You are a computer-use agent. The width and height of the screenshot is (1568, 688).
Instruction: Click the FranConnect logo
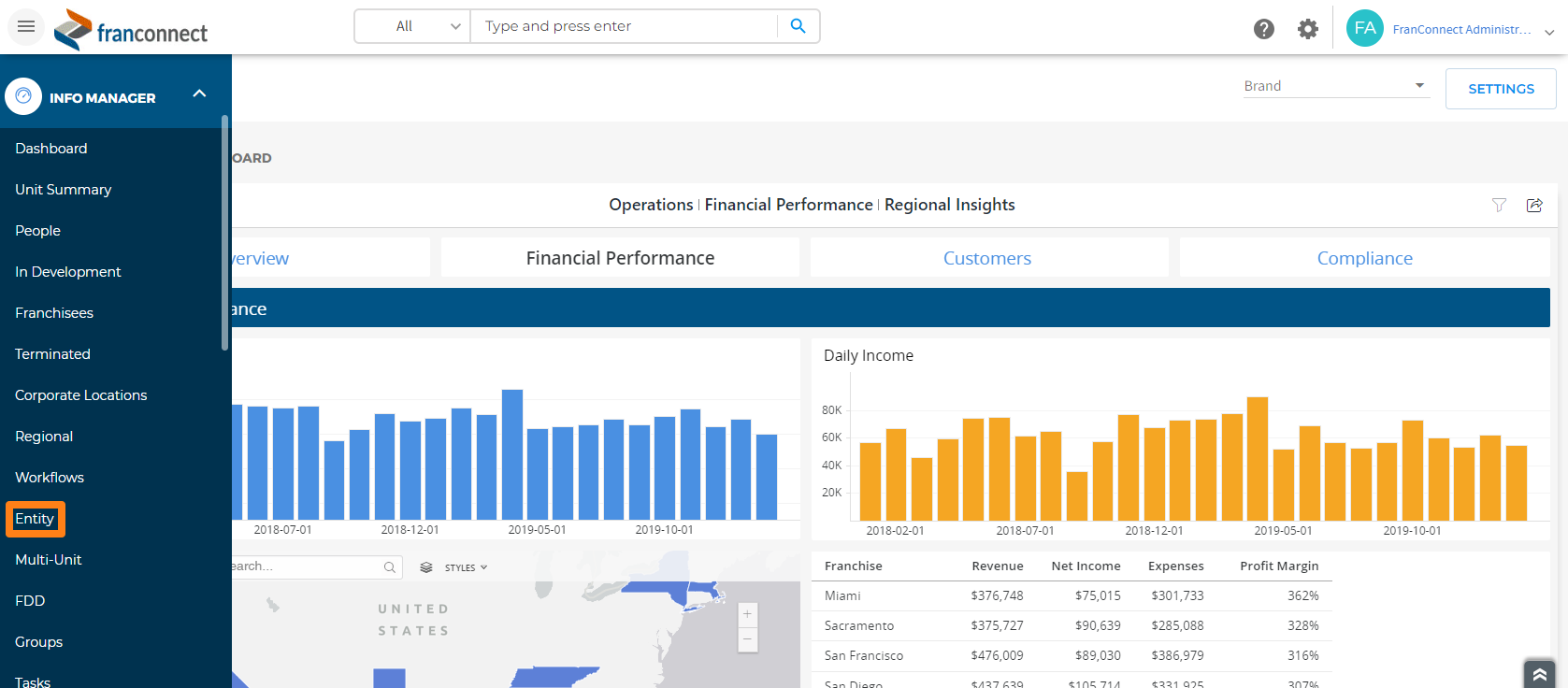click(x=131, y=30)
